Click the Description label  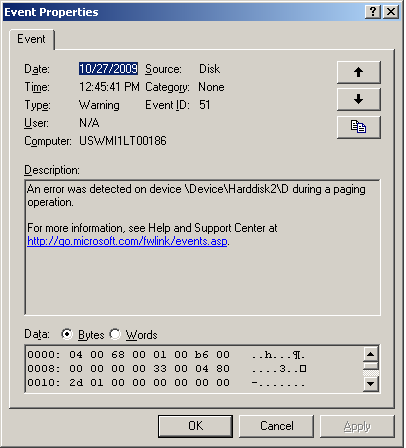point(52,170)
